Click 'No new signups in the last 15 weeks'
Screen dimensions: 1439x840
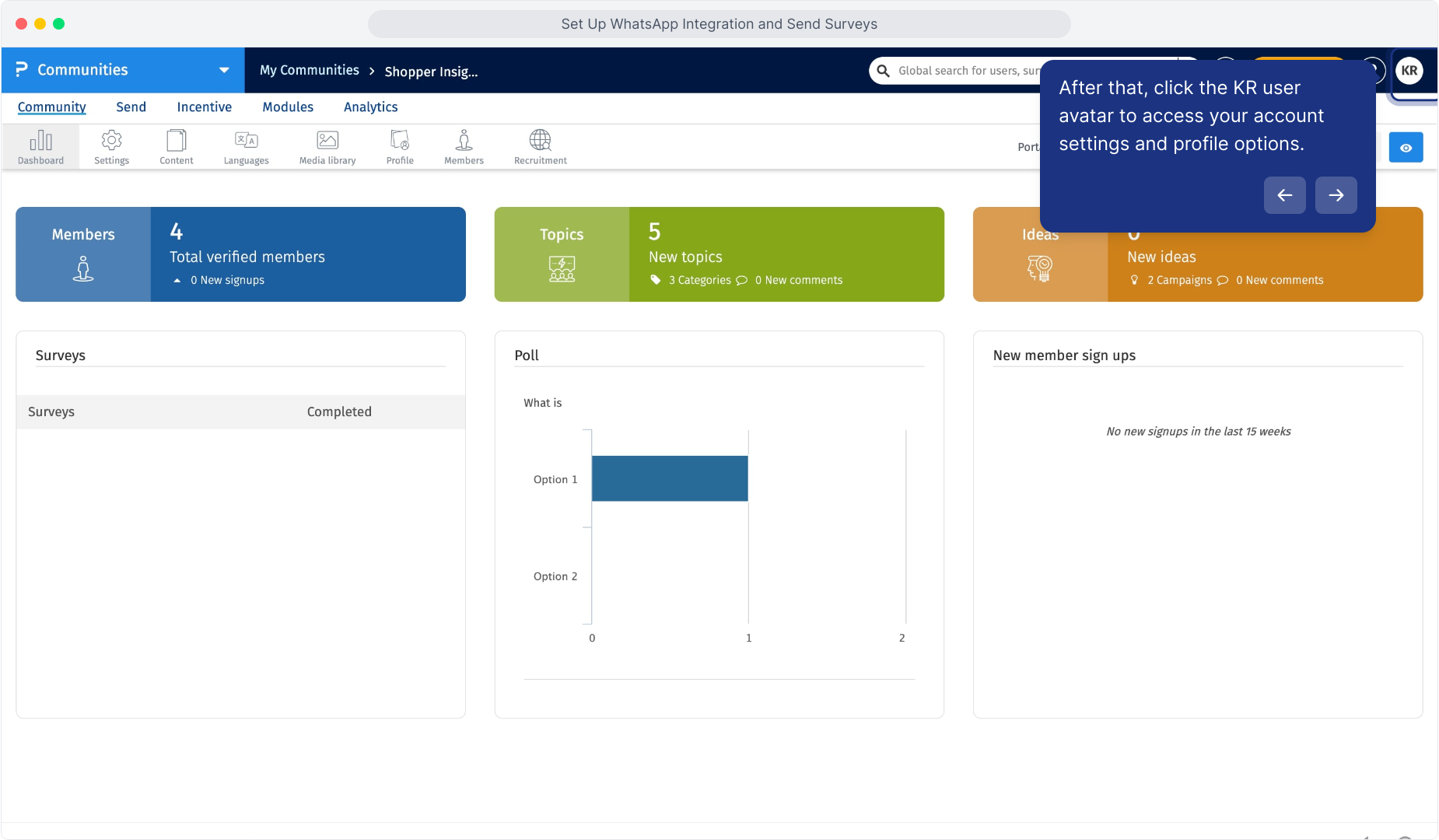[1198, 431]
